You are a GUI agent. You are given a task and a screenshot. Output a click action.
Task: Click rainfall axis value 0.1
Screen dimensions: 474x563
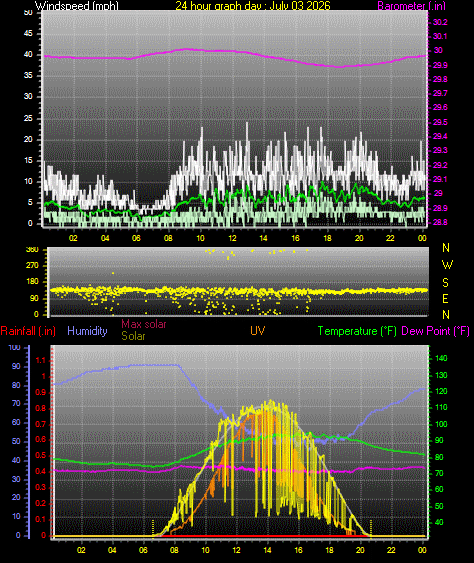point(41,520)
